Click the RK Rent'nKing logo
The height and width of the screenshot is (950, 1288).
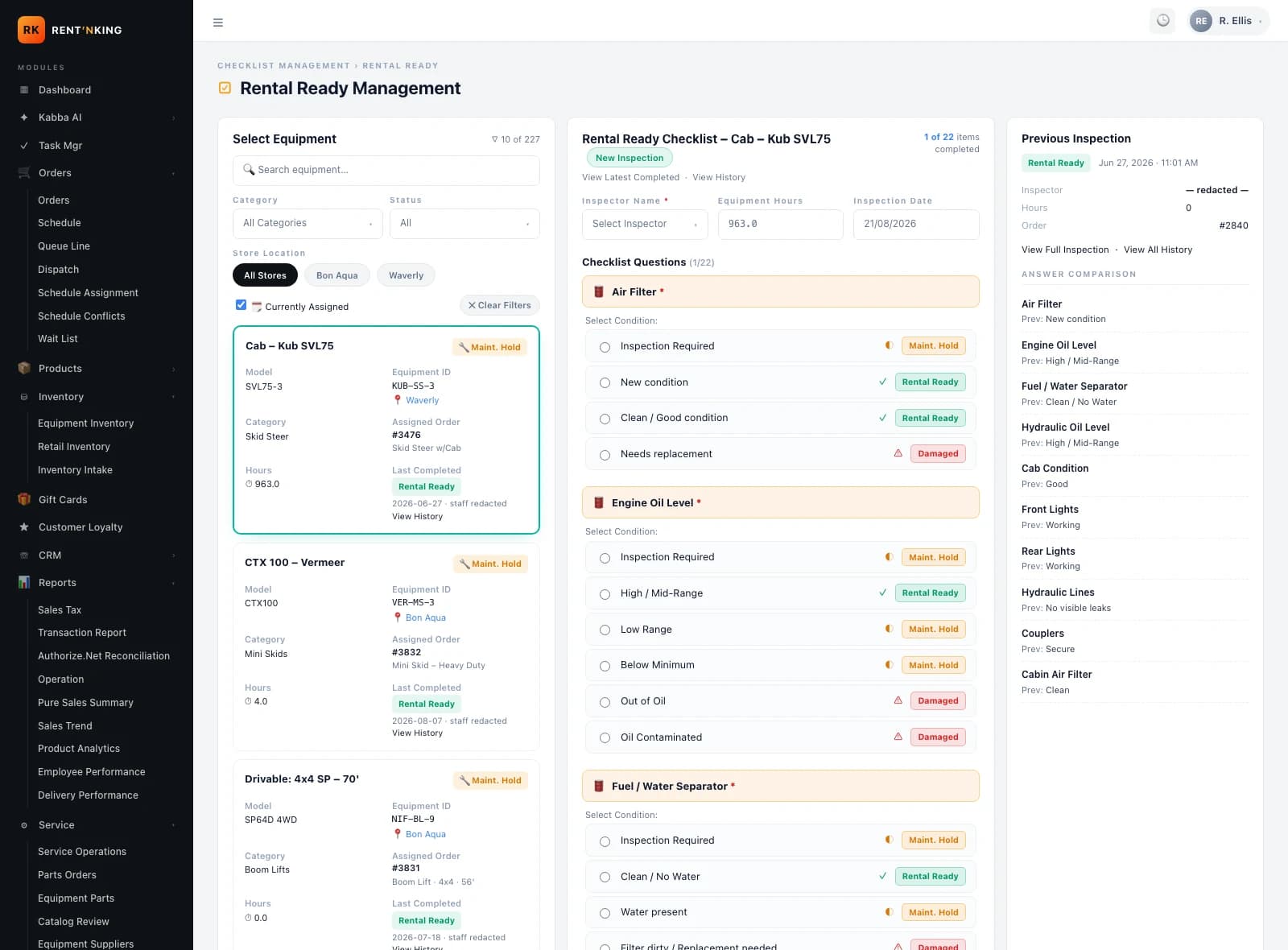point(70,30)
